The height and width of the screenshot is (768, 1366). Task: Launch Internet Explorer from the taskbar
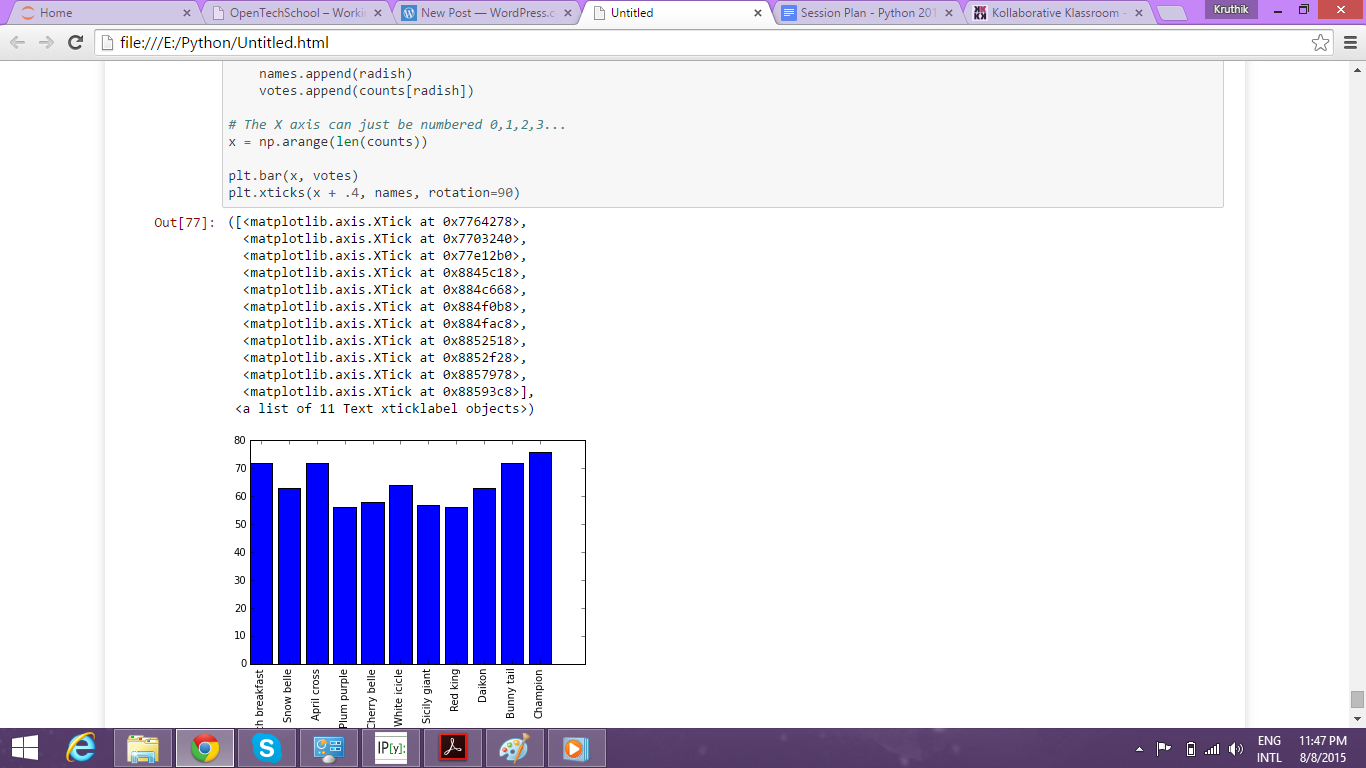[82, 747]
